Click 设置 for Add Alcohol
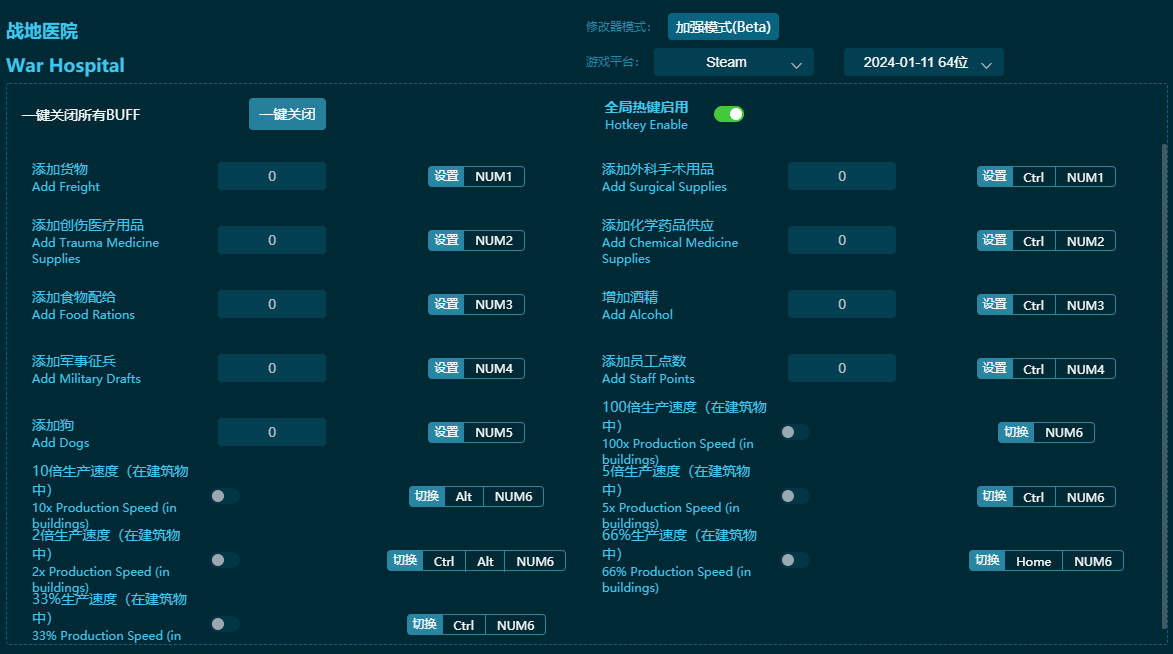1173x654 pixels. pos(994,304)
